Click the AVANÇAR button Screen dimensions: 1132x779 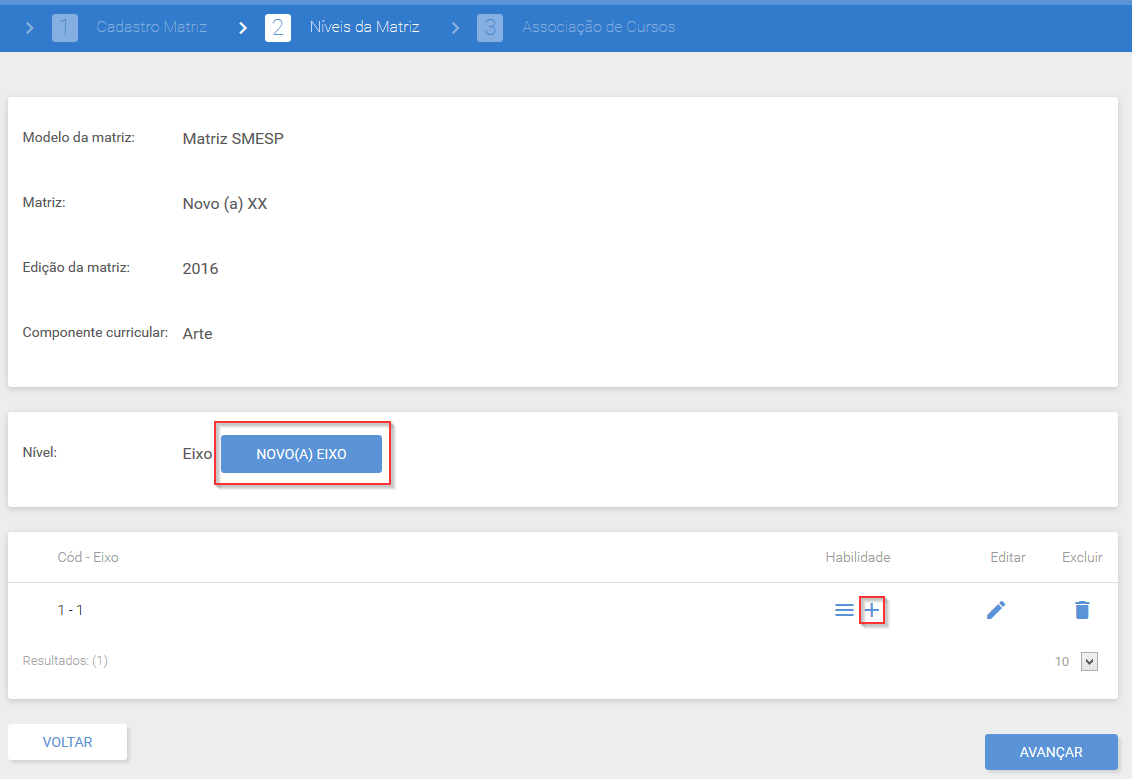[x=1051, y=752]
